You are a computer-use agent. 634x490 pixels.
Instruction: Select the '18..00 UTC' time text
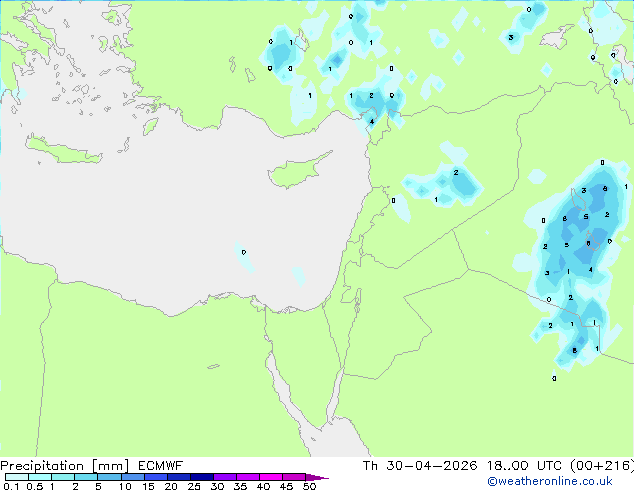coord(524,466)
